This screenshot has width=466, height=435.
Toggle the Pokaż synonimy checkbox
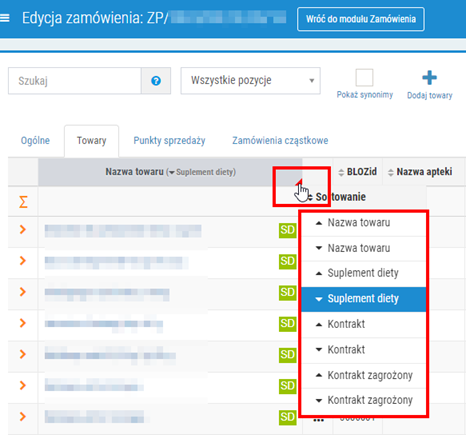pyautogui.click(x=364, y=78)
